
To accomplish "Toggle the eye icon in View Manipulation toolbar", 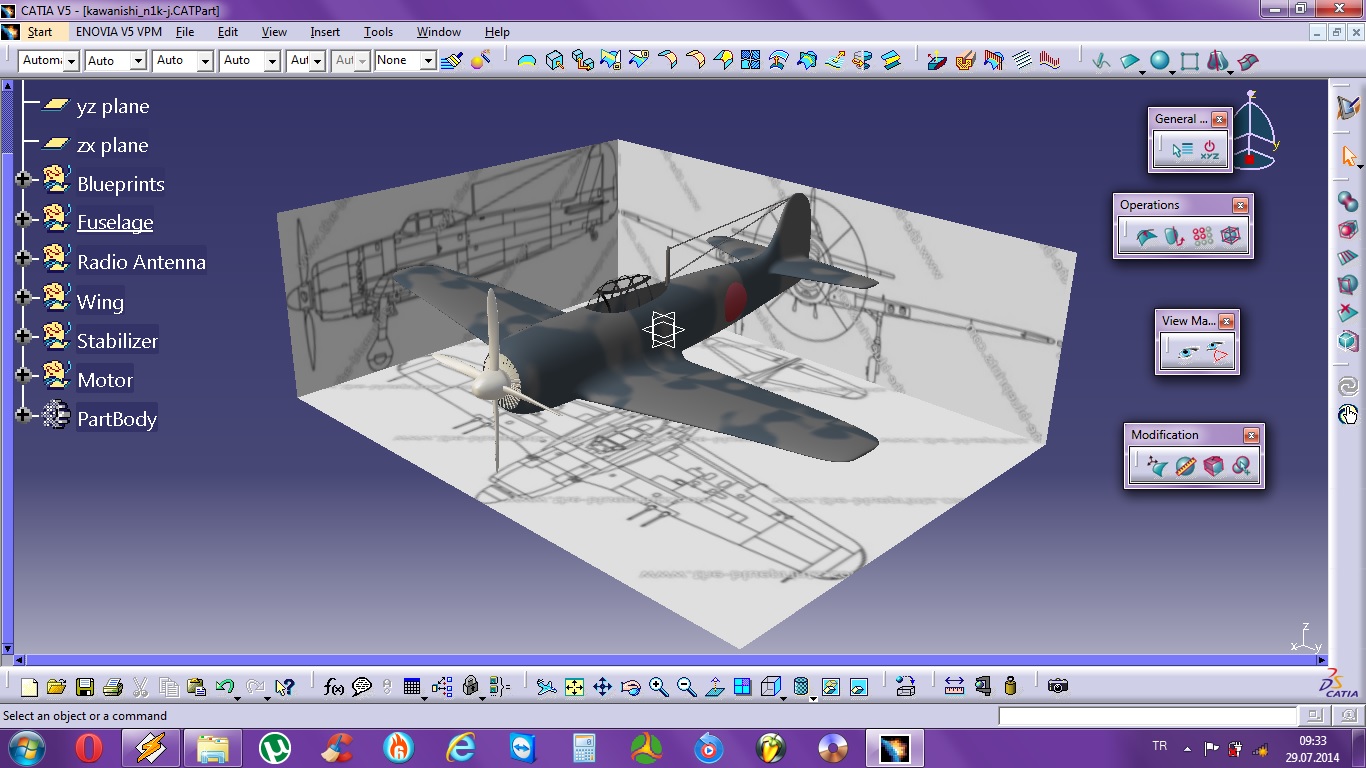I will [1187, 352].
